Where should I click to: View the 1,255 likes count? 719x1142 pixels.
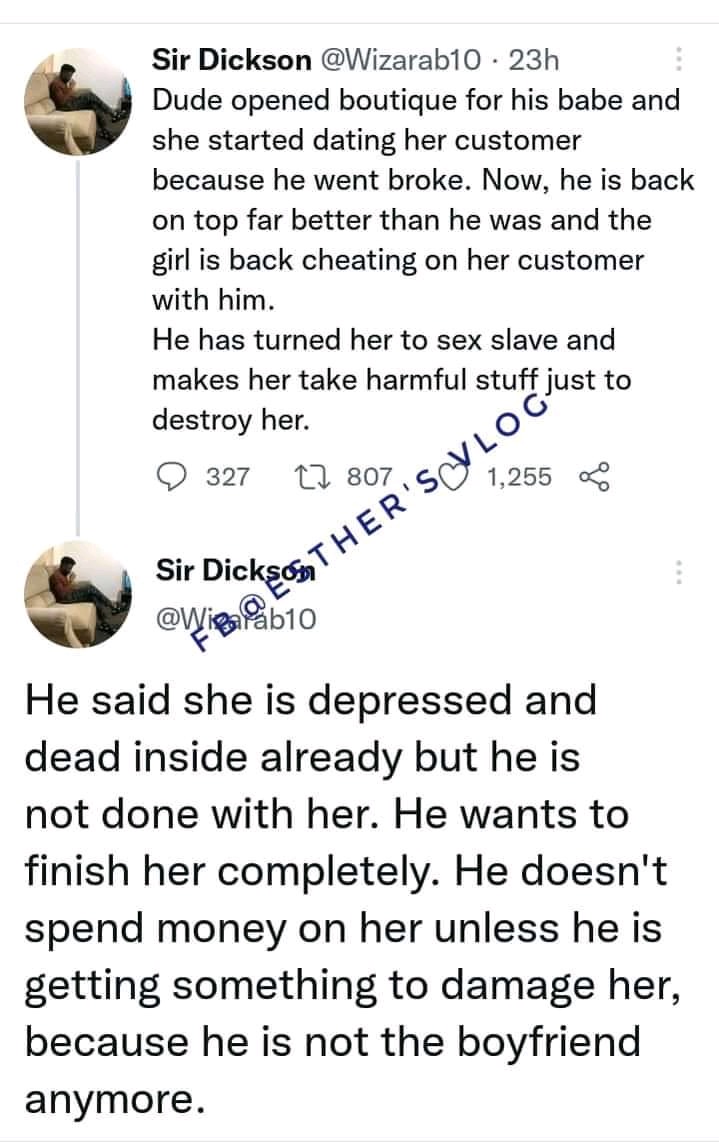pos(519,477)
